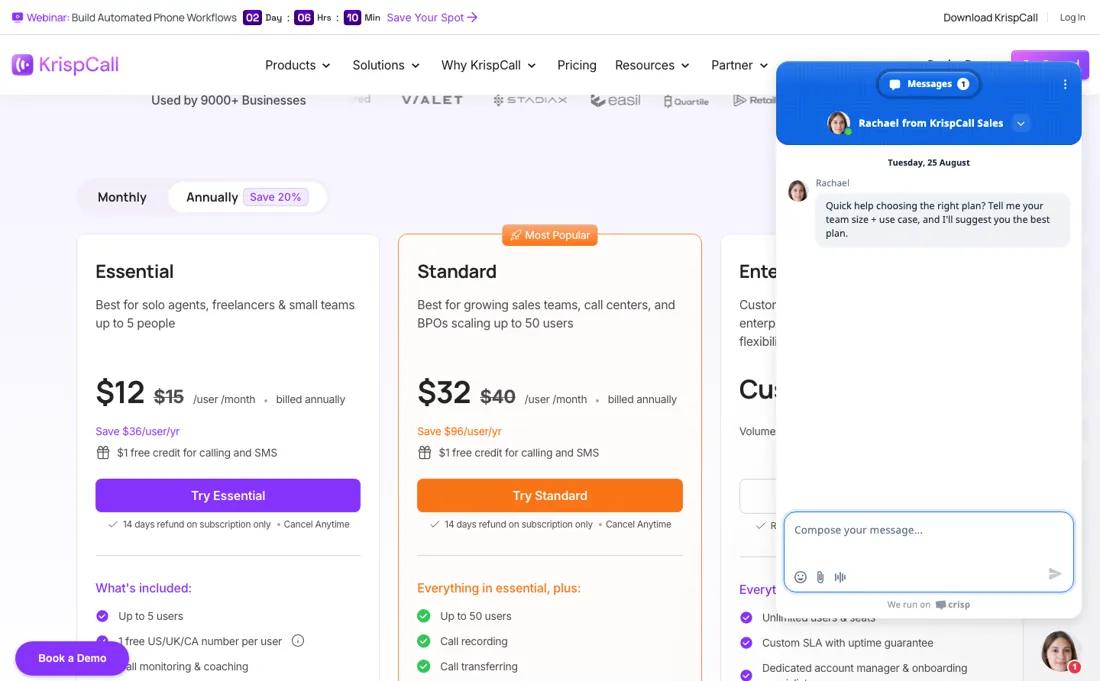Click the webinar video icon in top banner
The width and height of the screenshot is (1100, 681).
pos(17,17)
